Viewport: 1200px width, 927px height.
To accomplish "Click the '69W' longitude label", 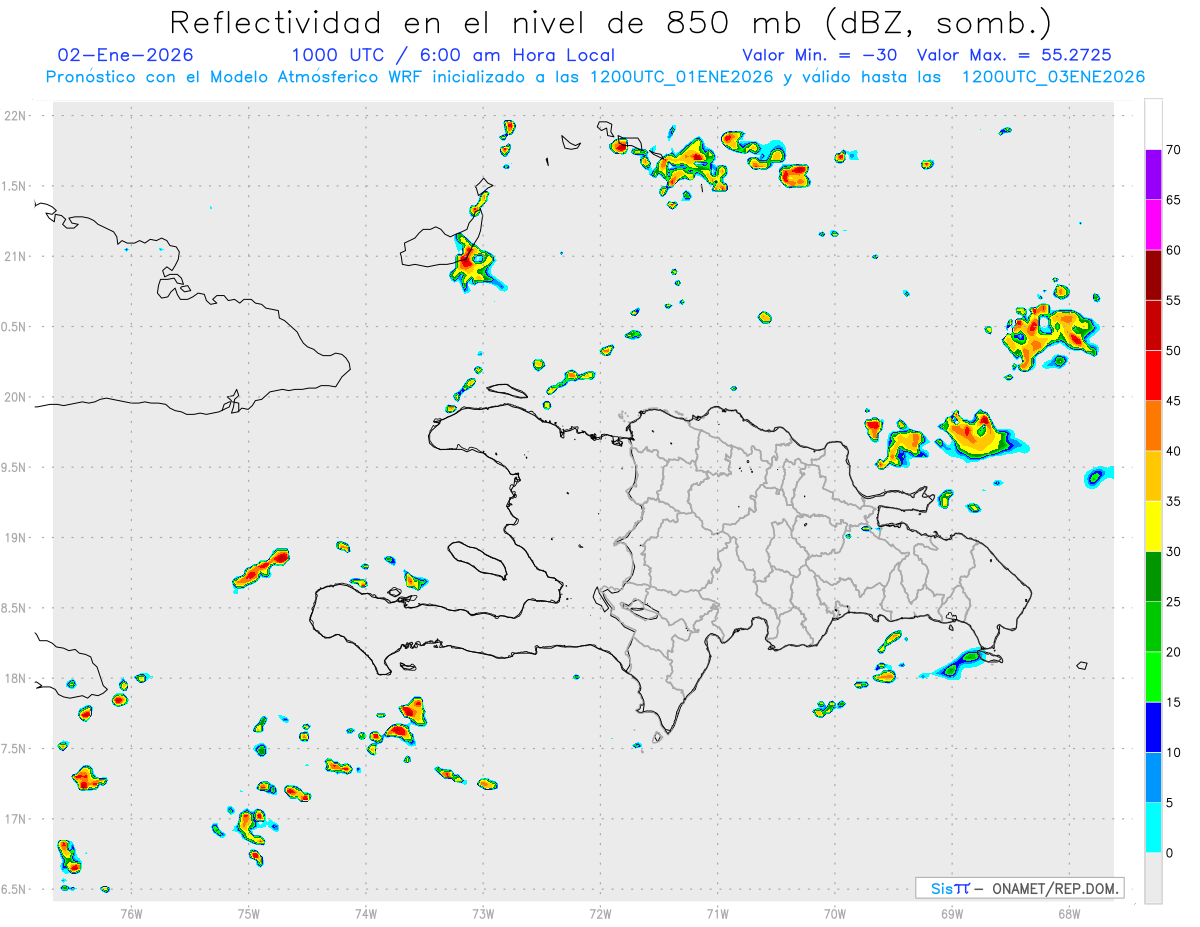I will 951,913.
